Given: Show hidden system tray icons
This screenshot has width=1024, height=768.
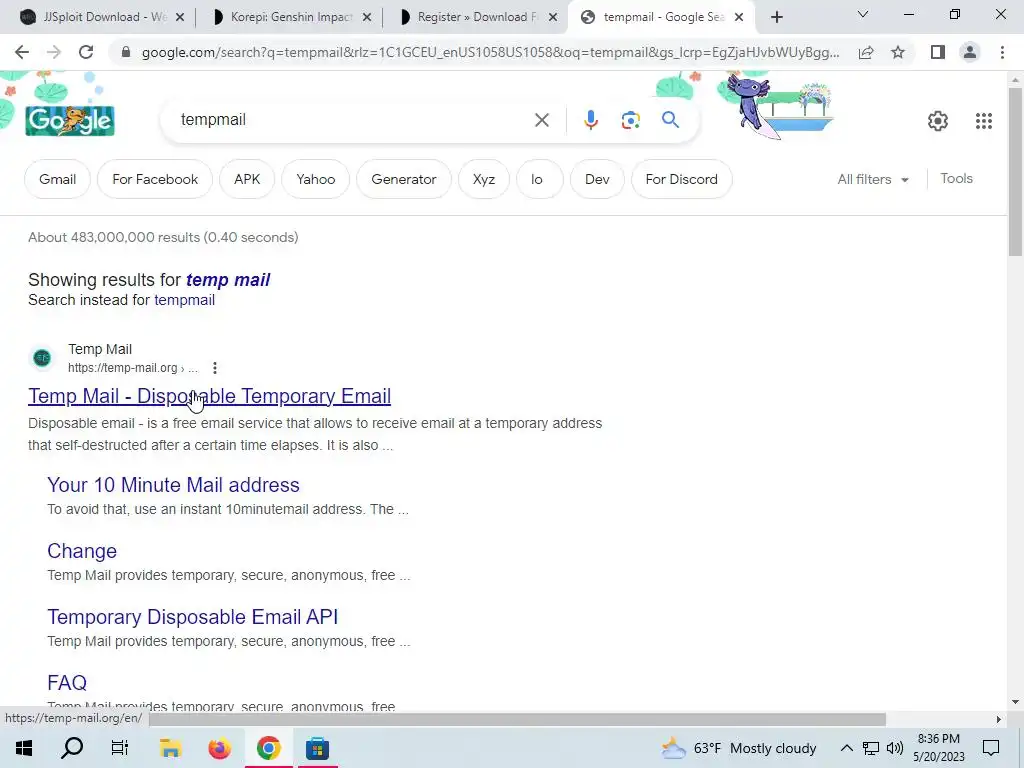Looking at the screenshot, I should pyautogui.click(x=846, y=748).
